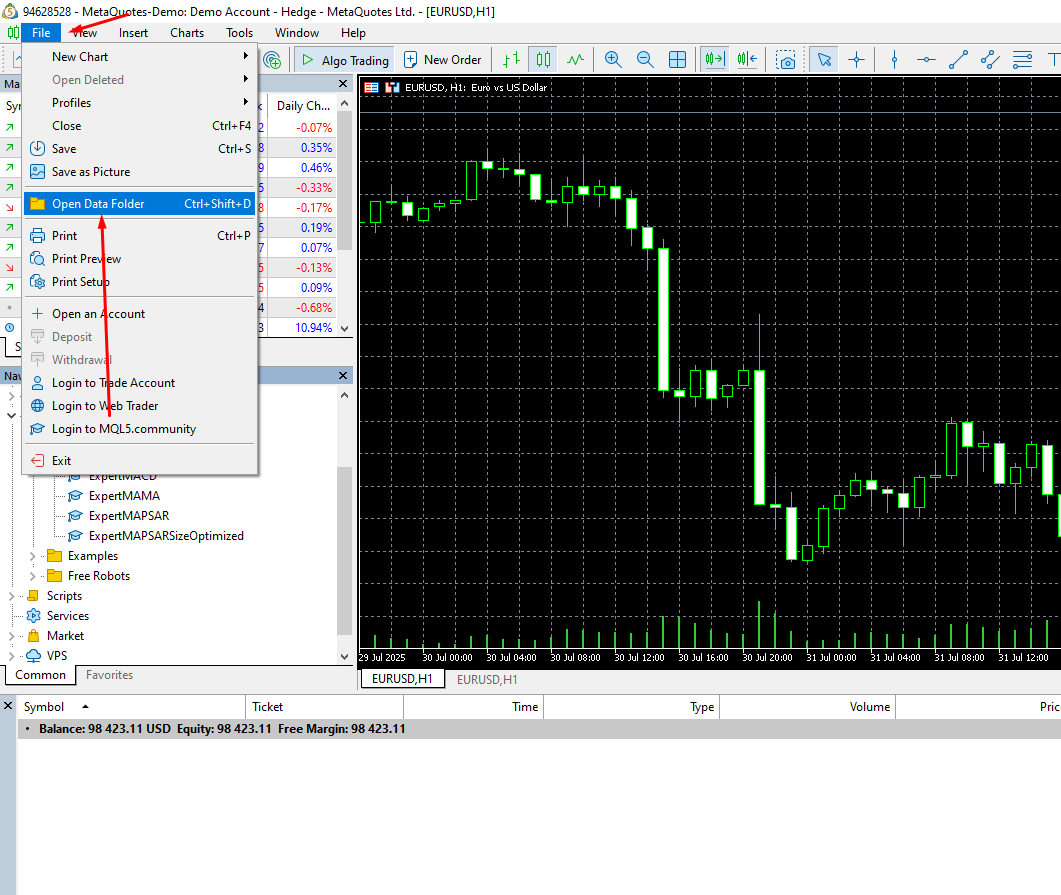Switch to the Favorites tab
This screenshot has width=1061, height=895.
tap(109, 675)
